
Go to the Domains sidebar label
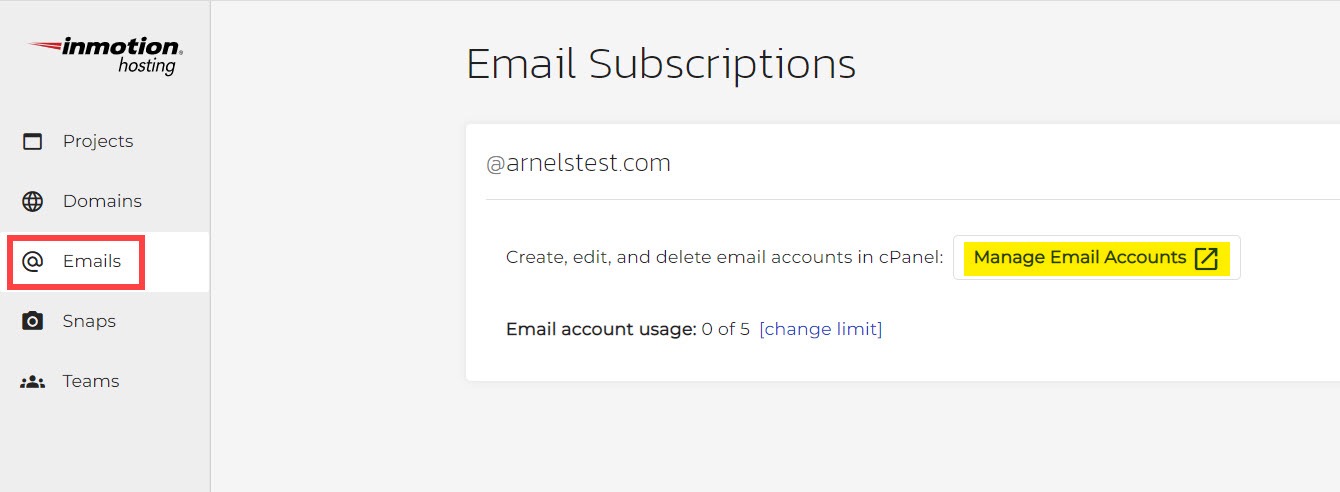click(x=102, y=201)
